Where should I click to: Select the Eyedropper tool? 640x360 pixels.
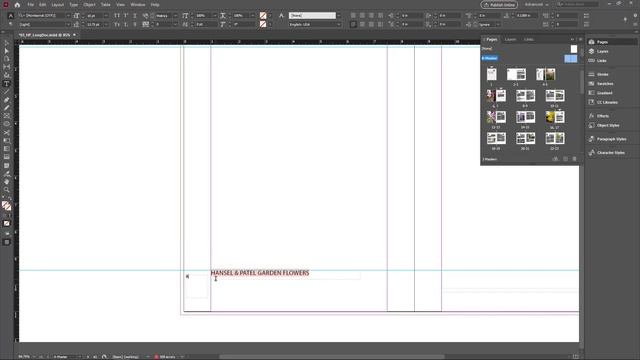tap(7, 174)
